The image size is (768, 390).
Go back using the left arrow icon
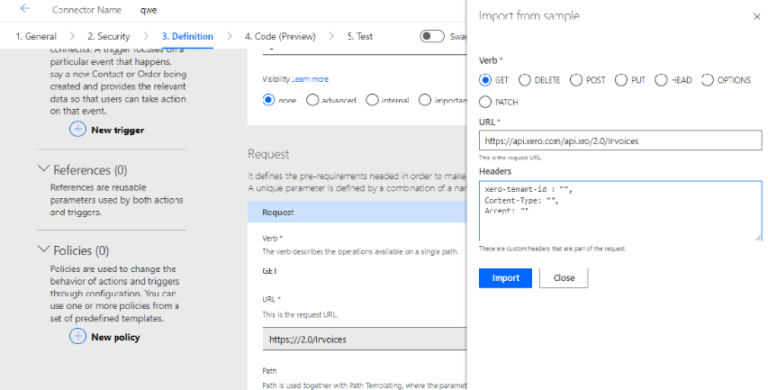pyautogui.click(x=25, y=9)
